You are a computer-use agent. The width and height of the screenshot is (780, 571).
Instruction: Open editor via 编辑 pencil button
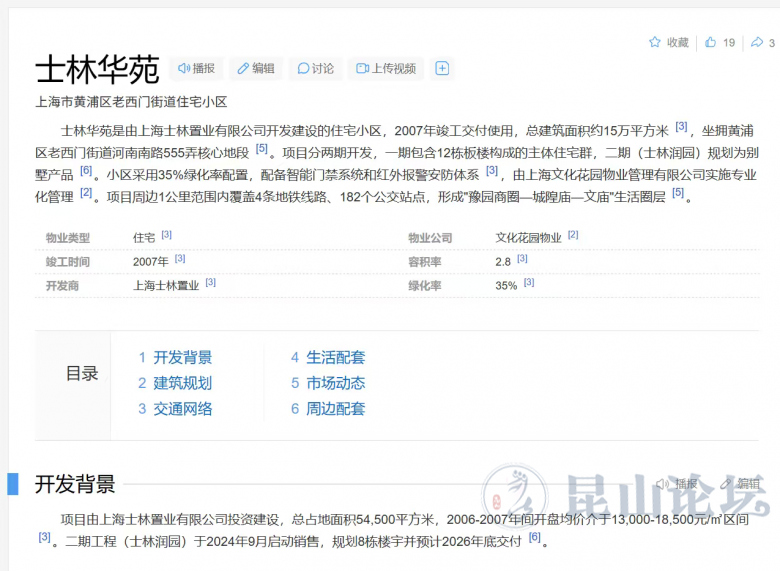(x=254, y=69)
